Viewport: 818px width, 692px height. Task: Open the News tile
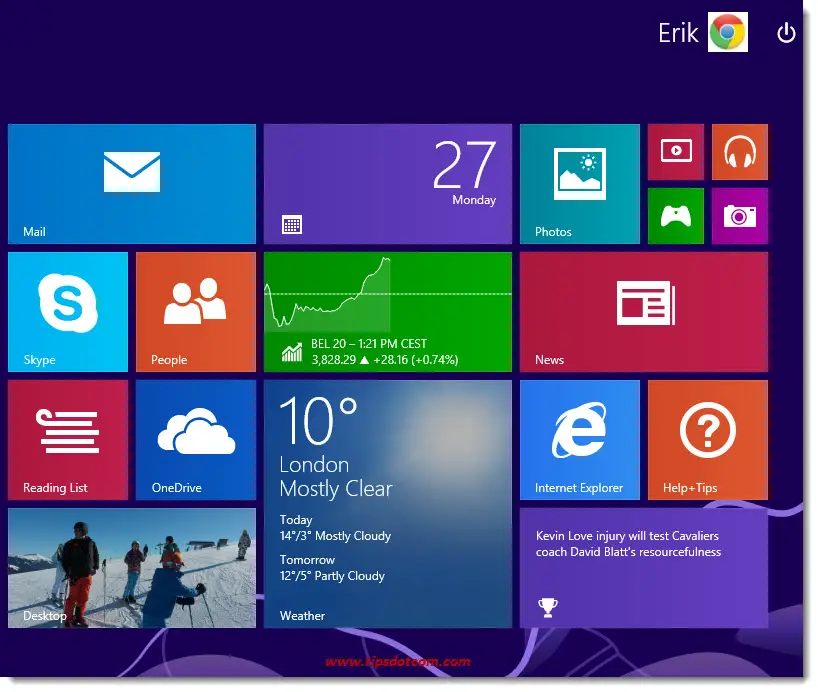(x=644, y=312)
